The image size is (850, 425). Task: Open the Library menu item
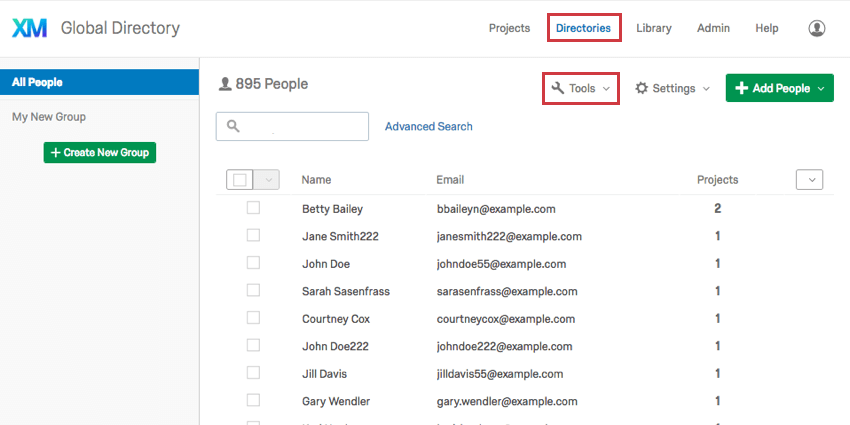click(x=654, y=28)
